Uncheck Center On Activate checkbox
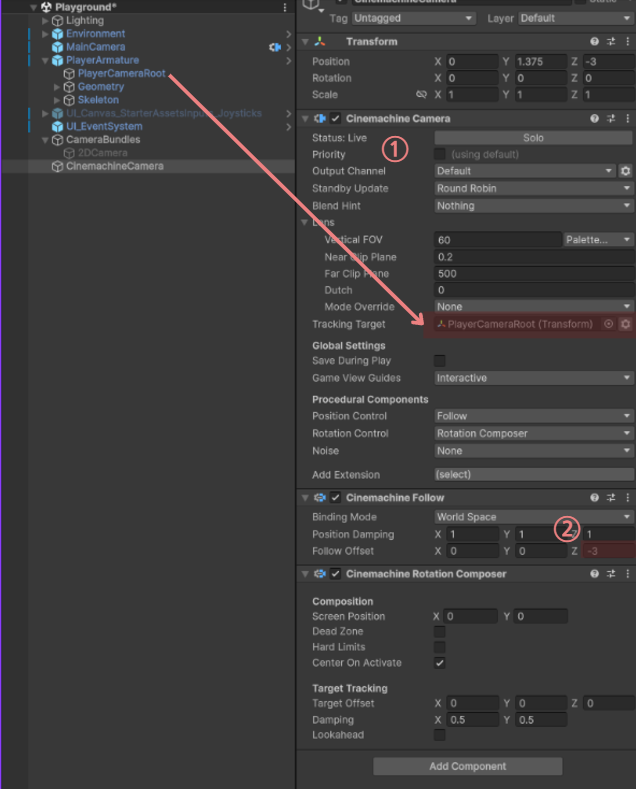 pos(440,663)
